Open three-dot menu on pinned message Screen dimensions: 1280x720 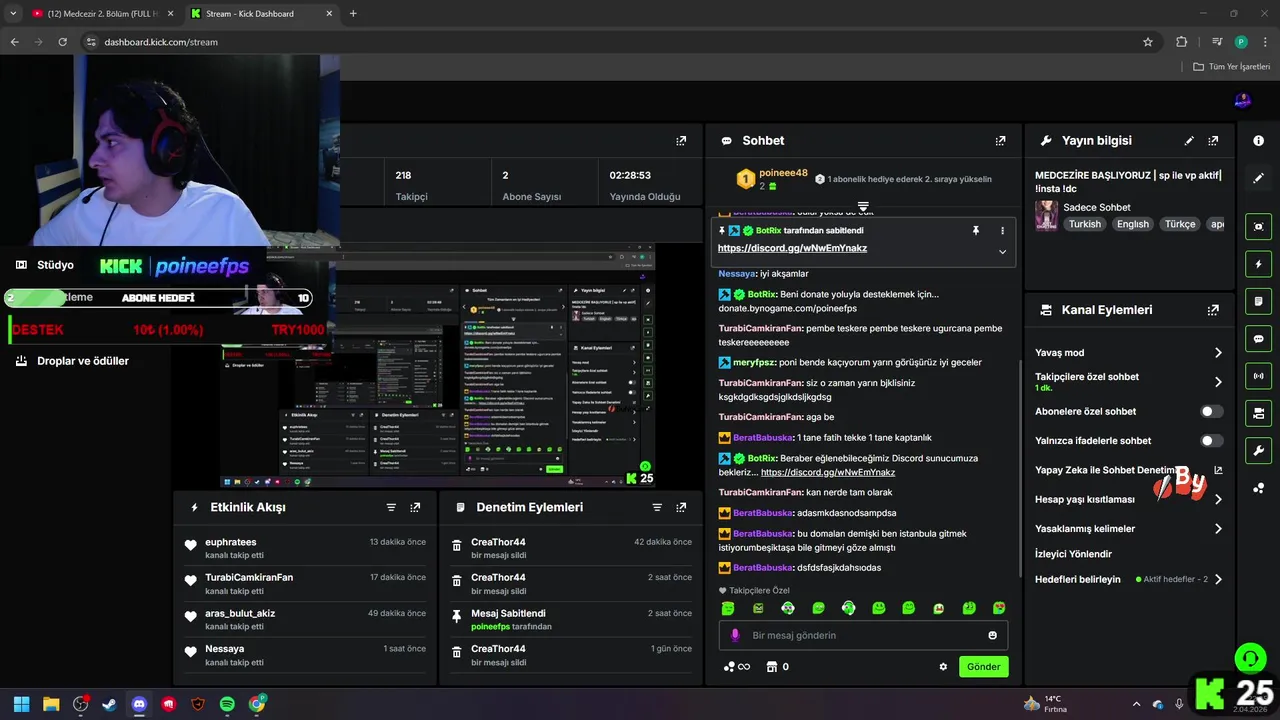click(1002, 230)
